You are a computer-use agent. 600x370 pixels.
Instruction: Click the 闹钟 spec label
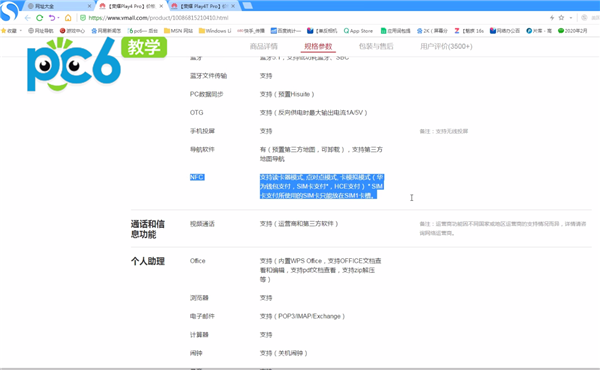(196, 353)
